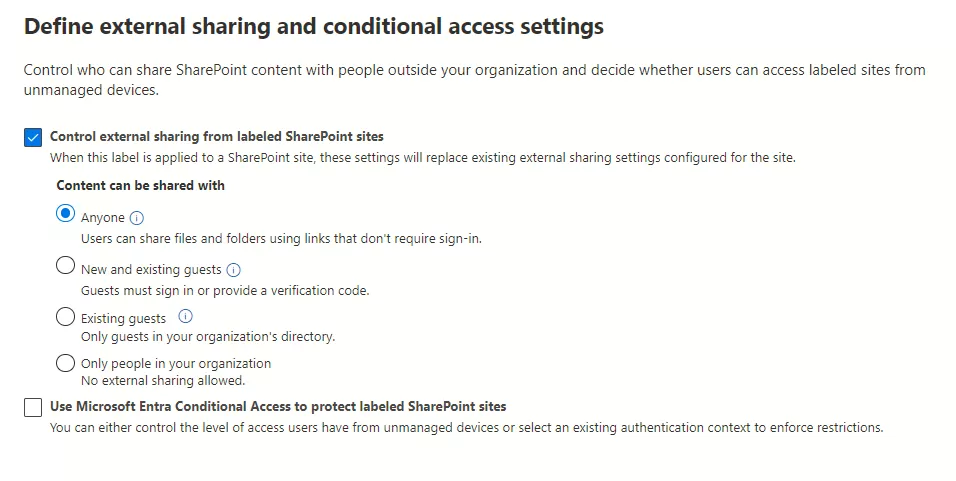Click the 'No external sharing allowed' description

pyautogui.click(x=163, y=381)
